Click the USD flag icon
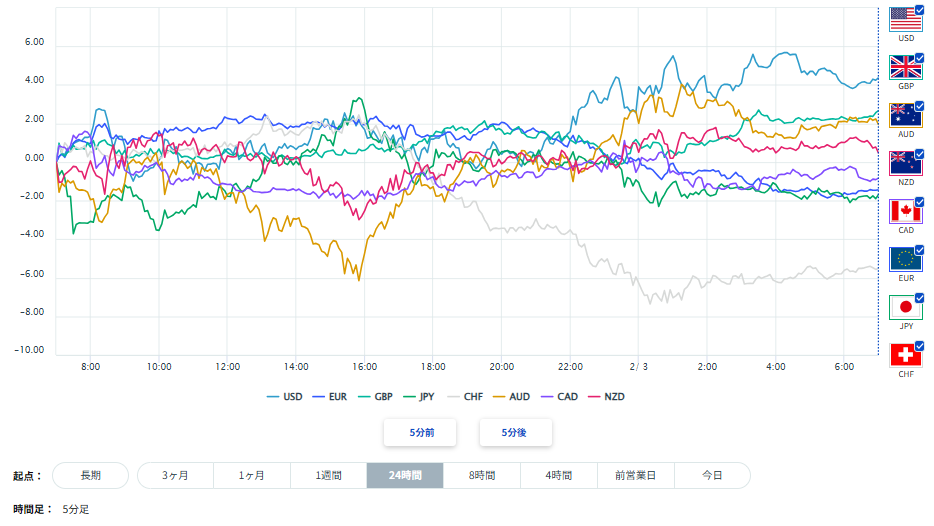The height and width of the screenshot is (526, 934). [905, 20]
